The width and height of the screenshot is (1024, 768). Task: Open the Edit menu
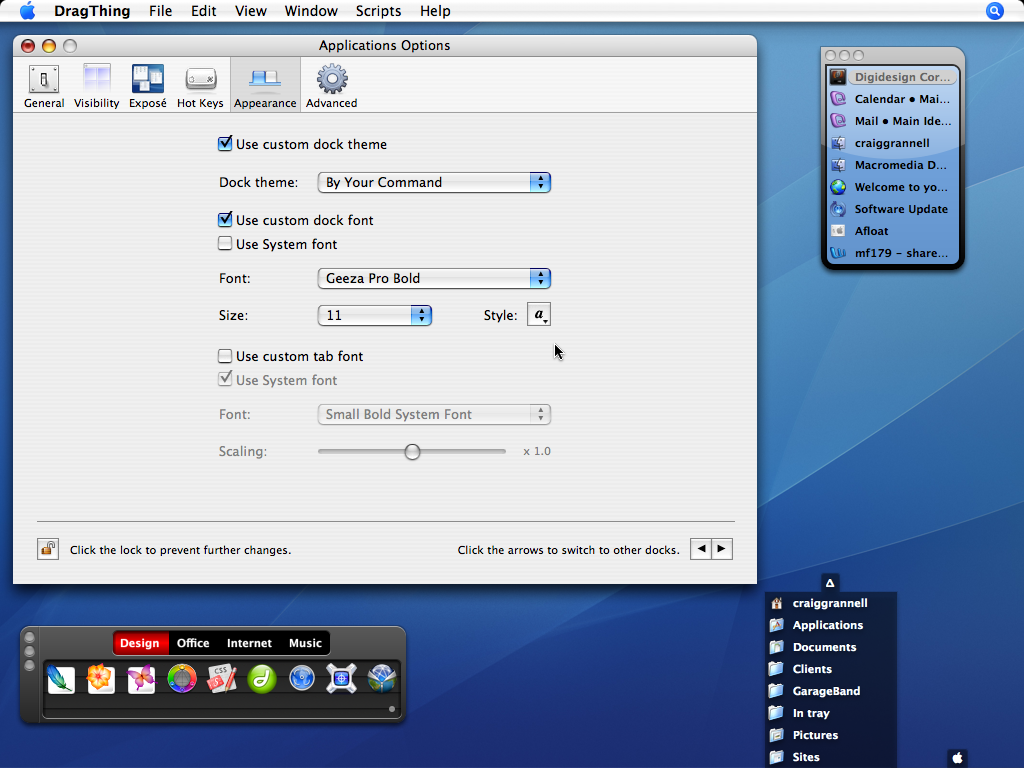[x=204, y=11]
